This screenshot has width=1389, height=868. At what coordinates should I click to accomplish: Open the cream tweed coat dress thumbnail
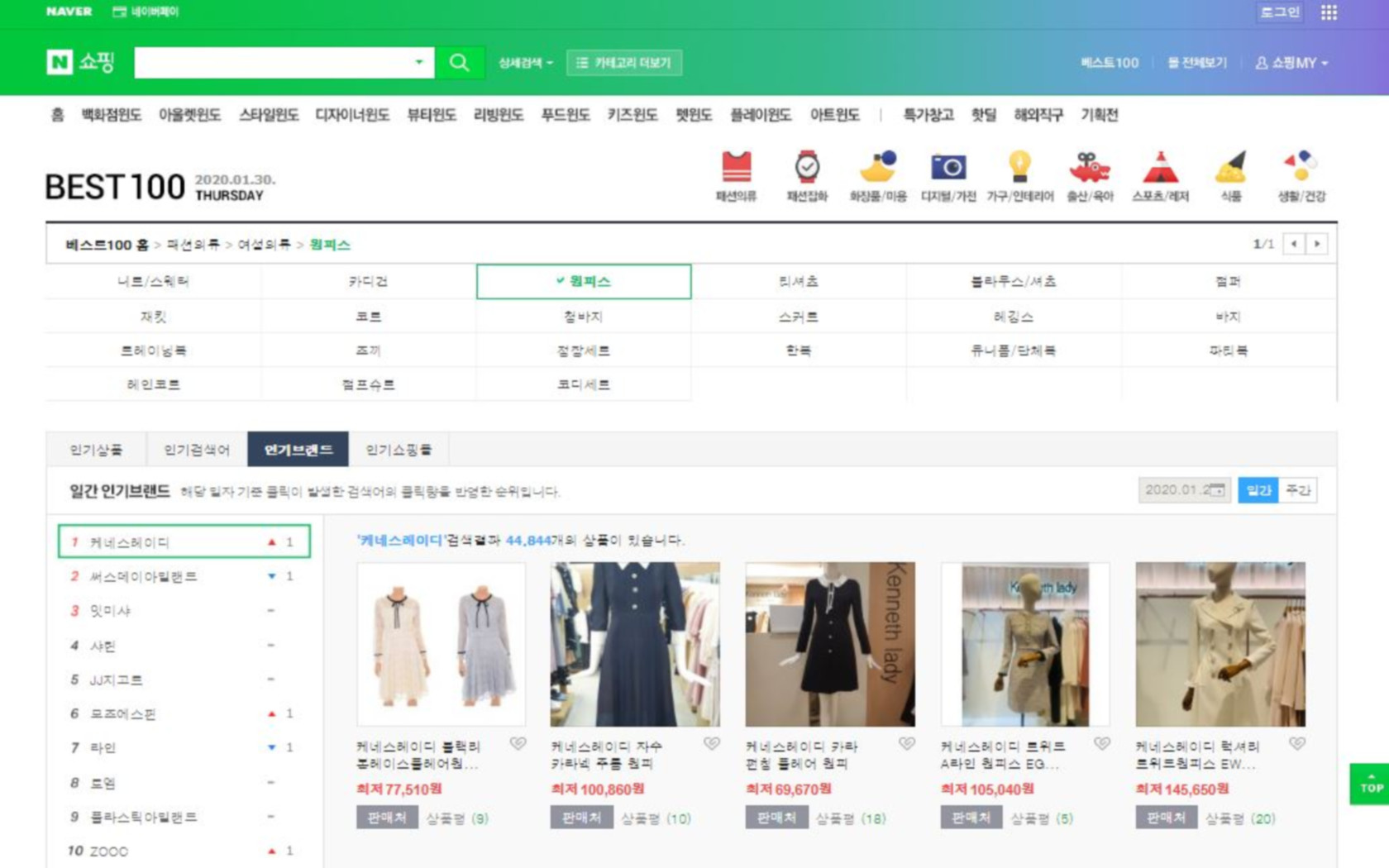(x=1220, y=644)
